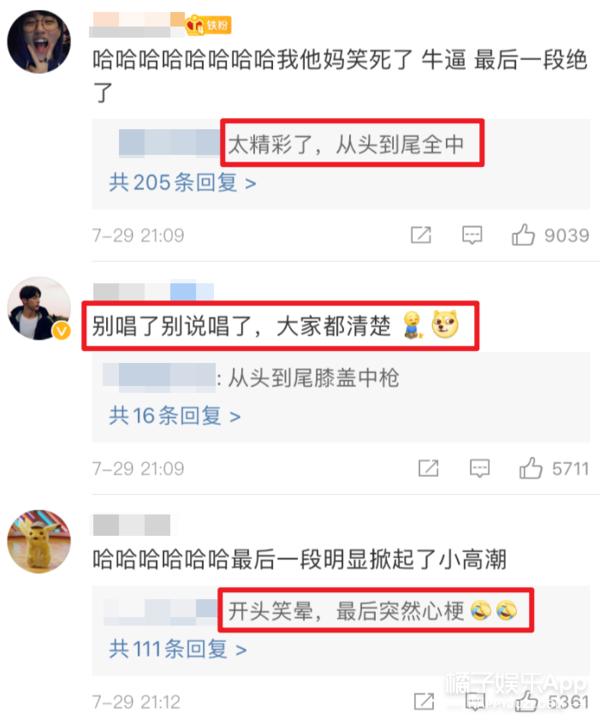Open the laughing-face avatar of first commenter
The image size is (600, 725).
(39, 42)
